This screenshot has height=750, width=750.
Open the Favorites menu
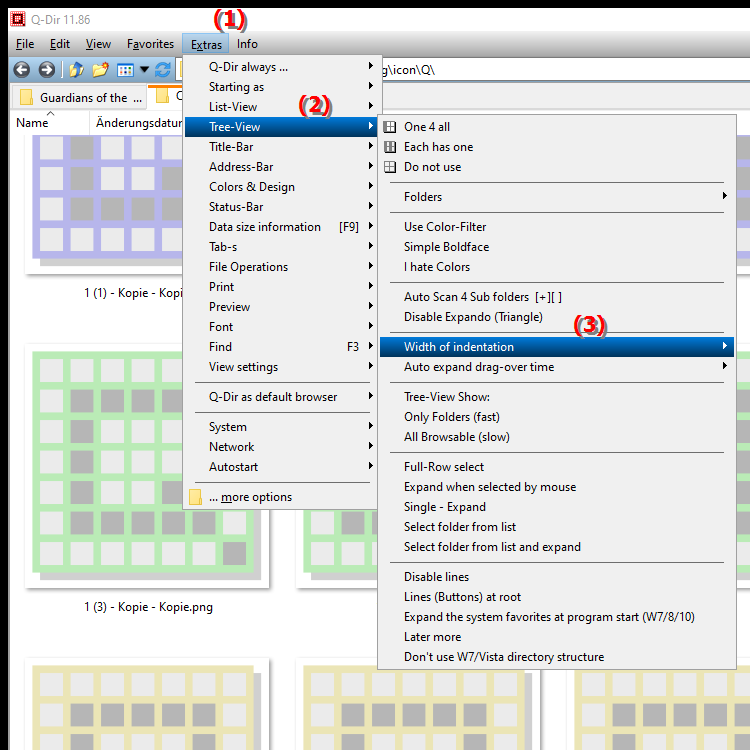point(150,44)
